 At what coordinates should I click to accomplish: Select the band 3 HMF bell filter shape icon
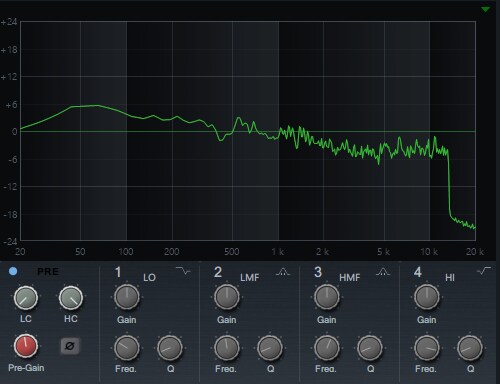tap(383, 272)
